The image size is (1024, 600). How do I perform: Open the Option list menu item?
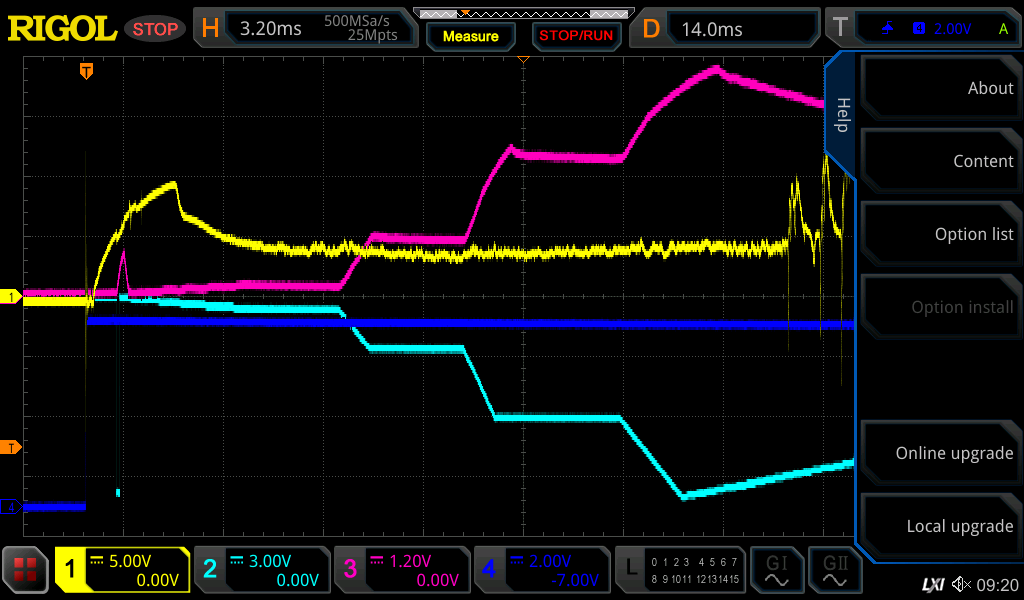pyautogui.click(x=940, y=234)
